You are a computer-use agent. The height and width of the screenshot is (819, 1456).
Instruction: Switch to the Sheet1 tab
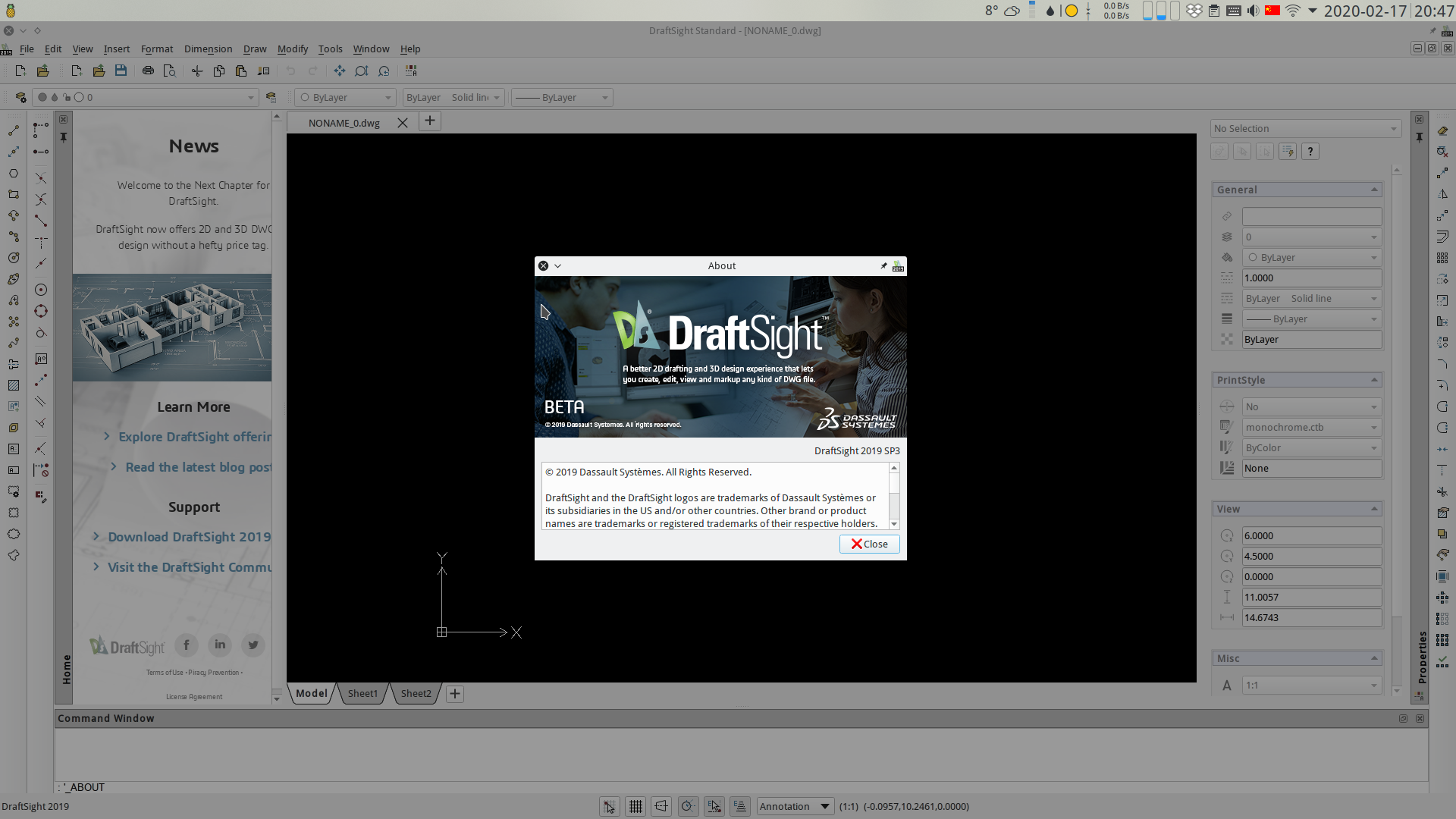point(362,693)
